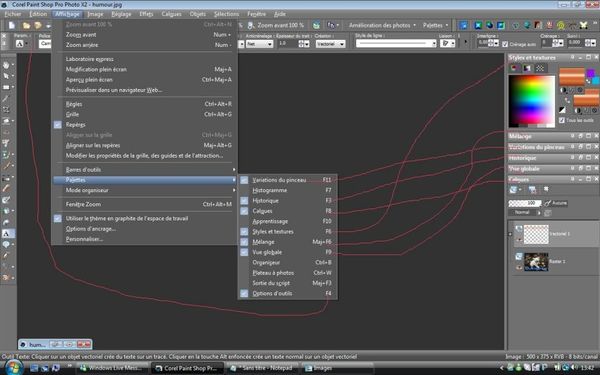600x375 pixels.
Task: Select the Vectoriel 1 layer thumbnail
Action: [x=536, y=234]
